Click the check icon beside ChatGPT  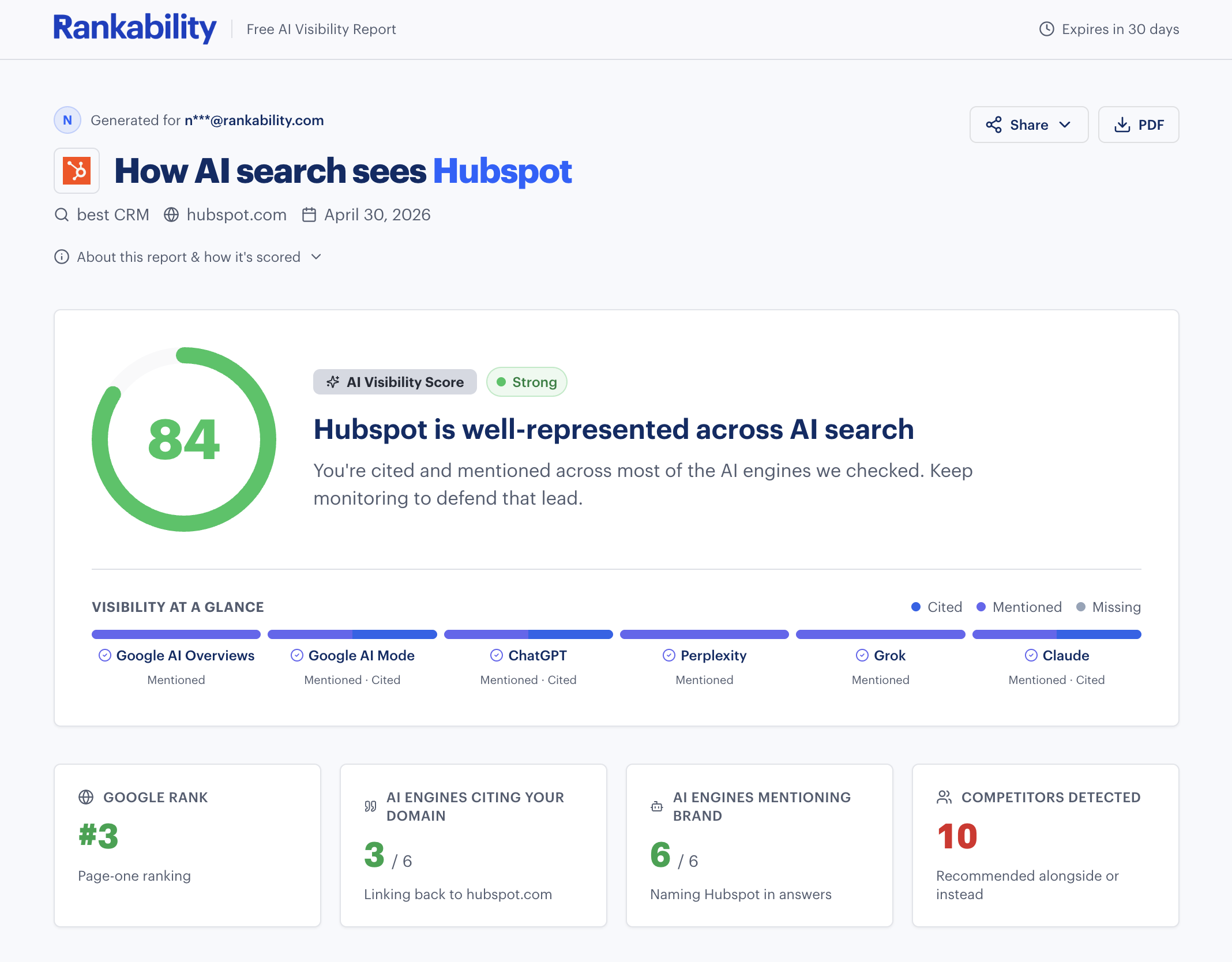496,655
